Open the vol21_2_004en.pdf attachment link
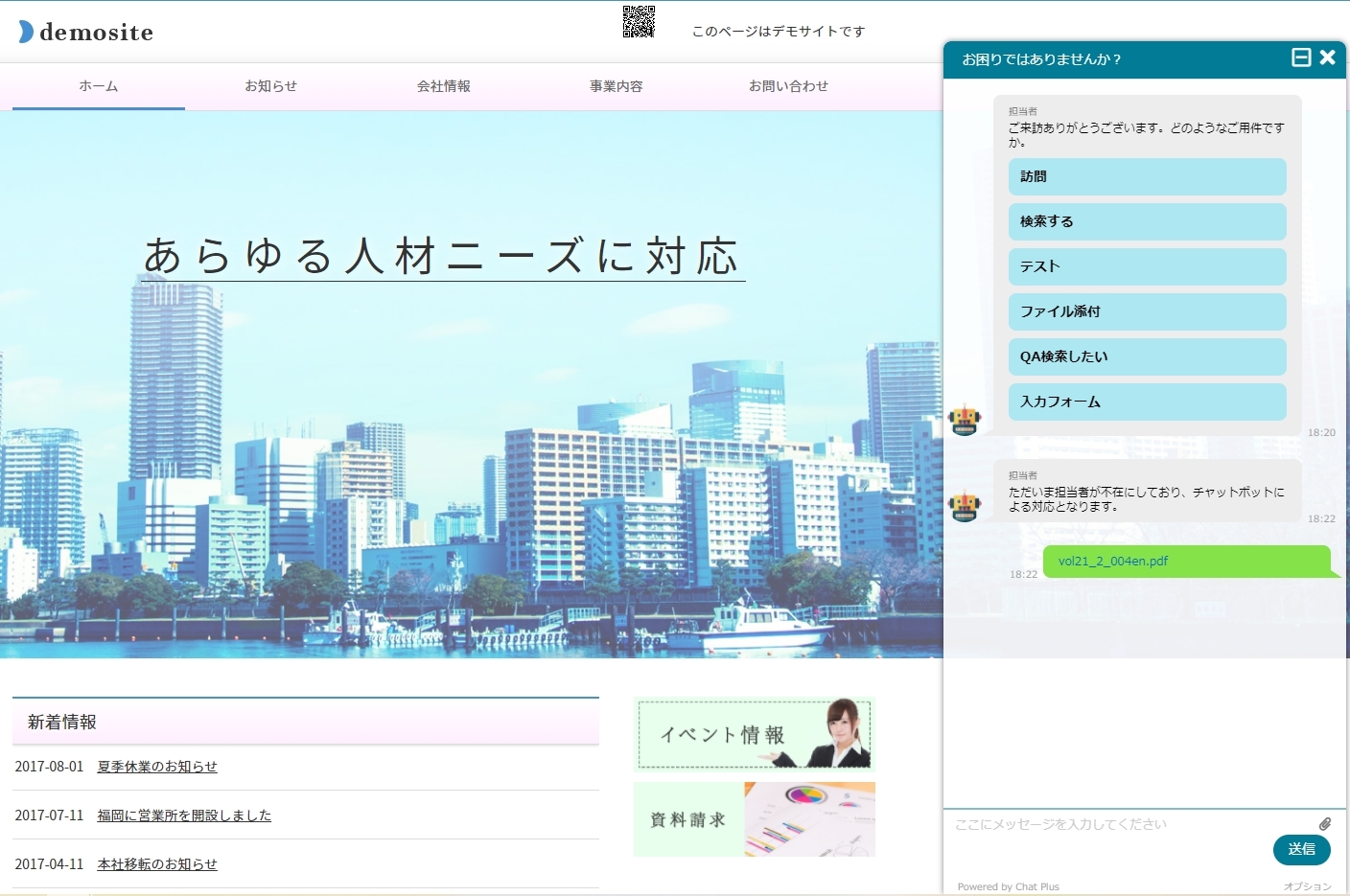This screenshot has height=896, width=1350. click(x=1113, y=562)
